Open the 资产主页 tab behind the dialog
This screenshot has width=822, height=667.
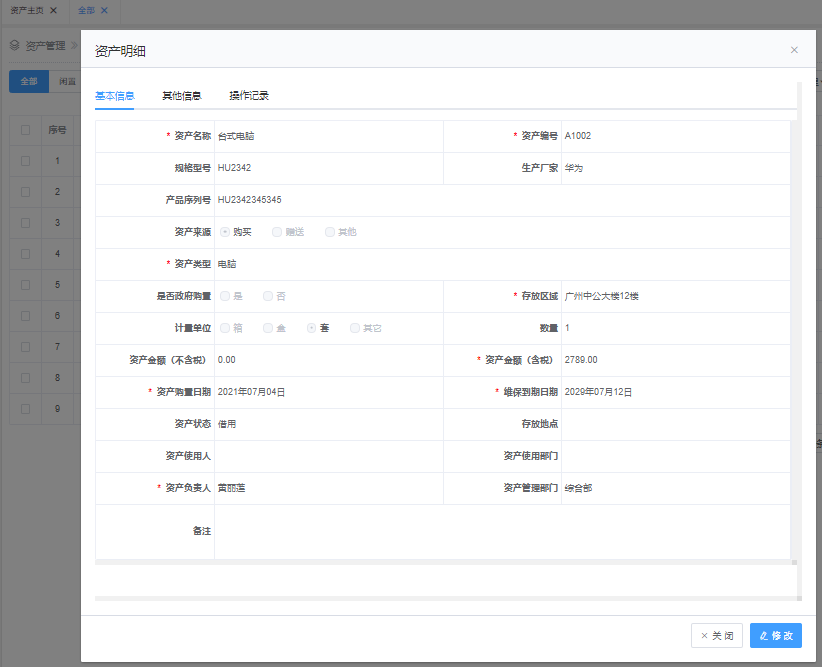[x=27, y=10]
